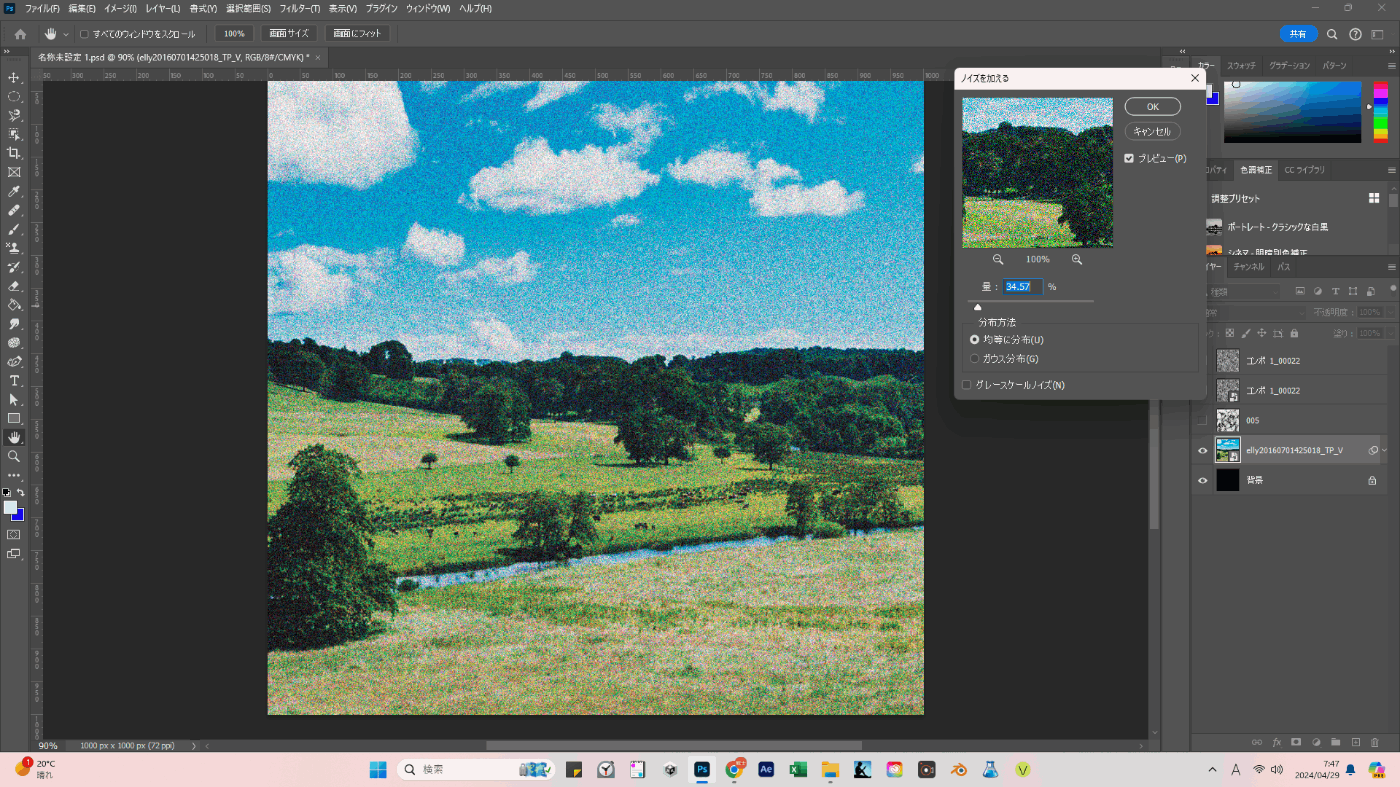Click the 005 layer thumbnail
1400x787 pixels.
(x=1228, y=421)
